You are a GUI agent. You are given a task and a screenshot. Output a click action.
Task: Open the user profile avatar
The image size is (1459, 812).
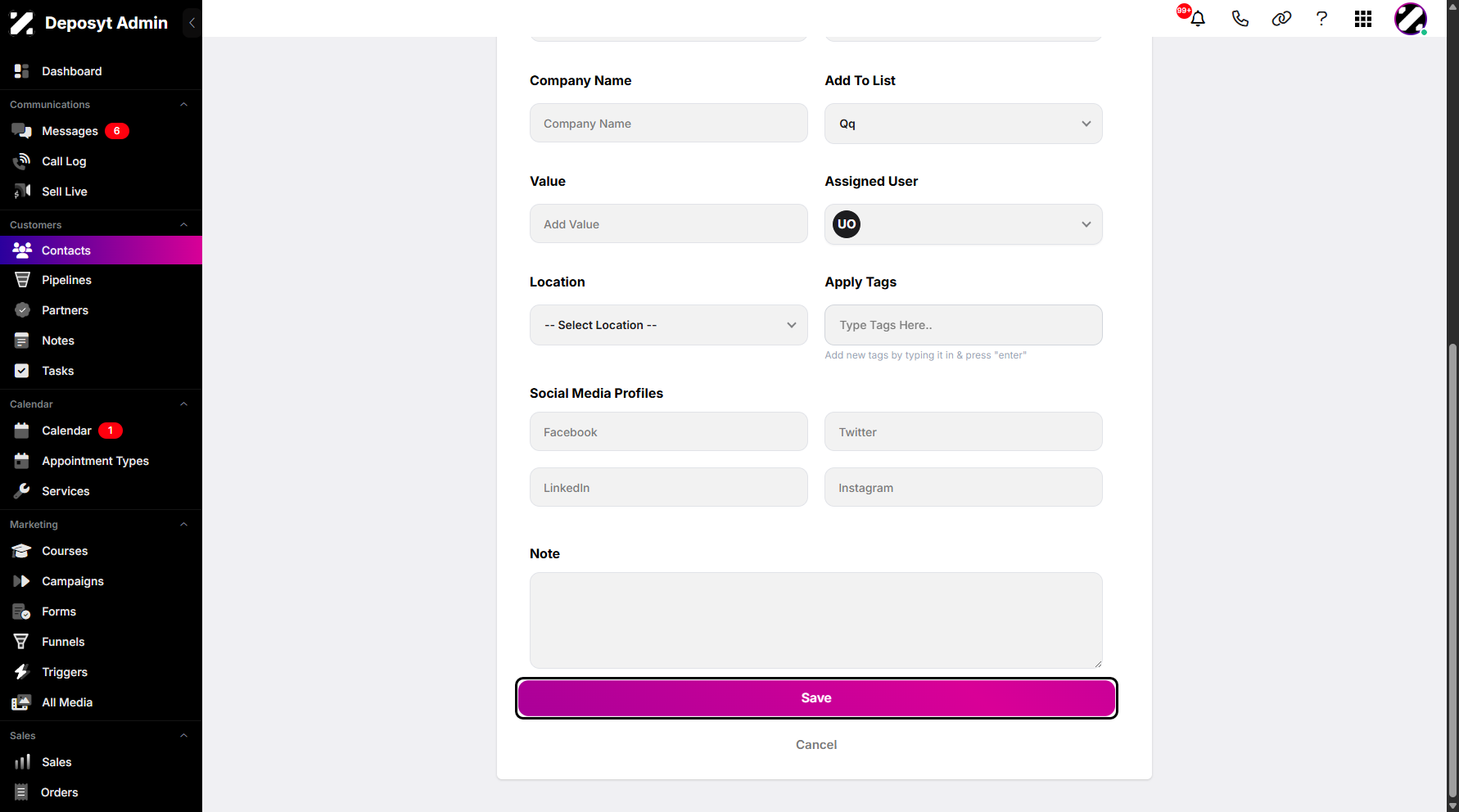pos(1411,19)
